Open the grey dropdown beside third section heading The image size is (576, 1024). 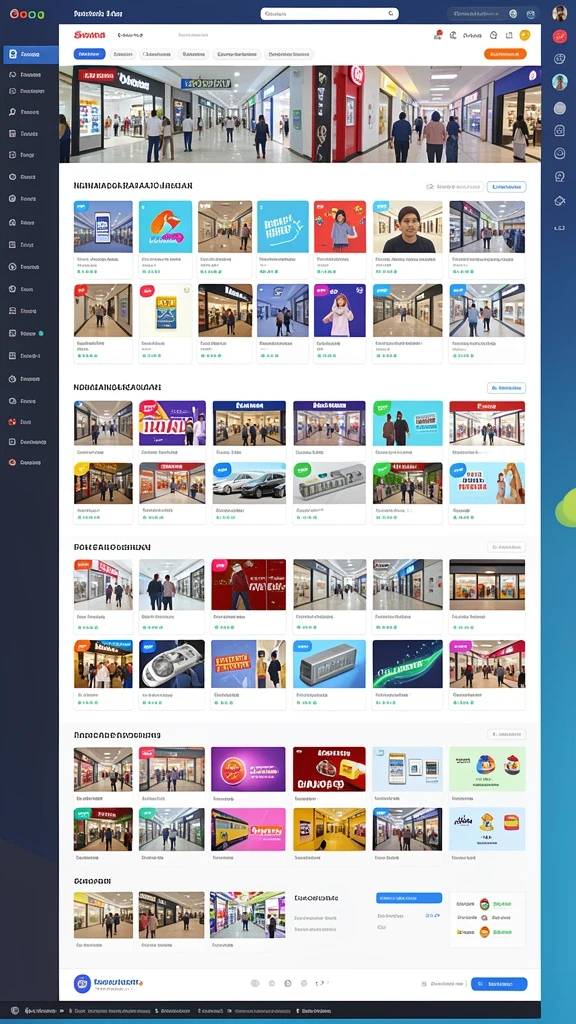(x=506, y=547)
